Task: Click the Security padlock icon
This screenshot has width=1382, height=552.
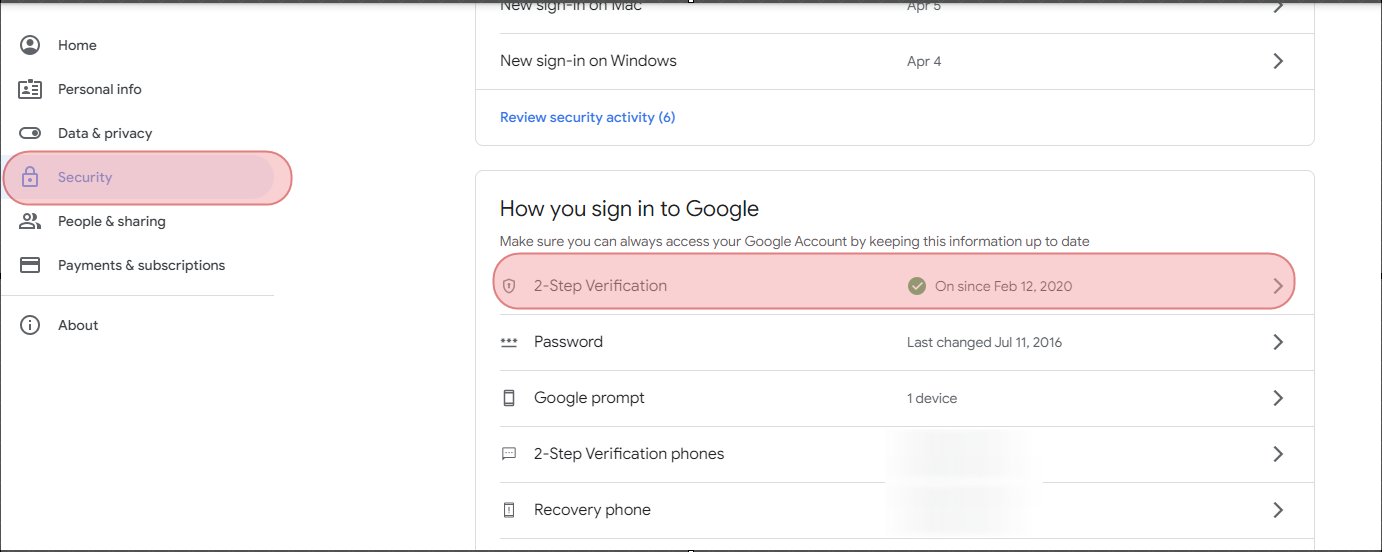Action: (30, 177)
